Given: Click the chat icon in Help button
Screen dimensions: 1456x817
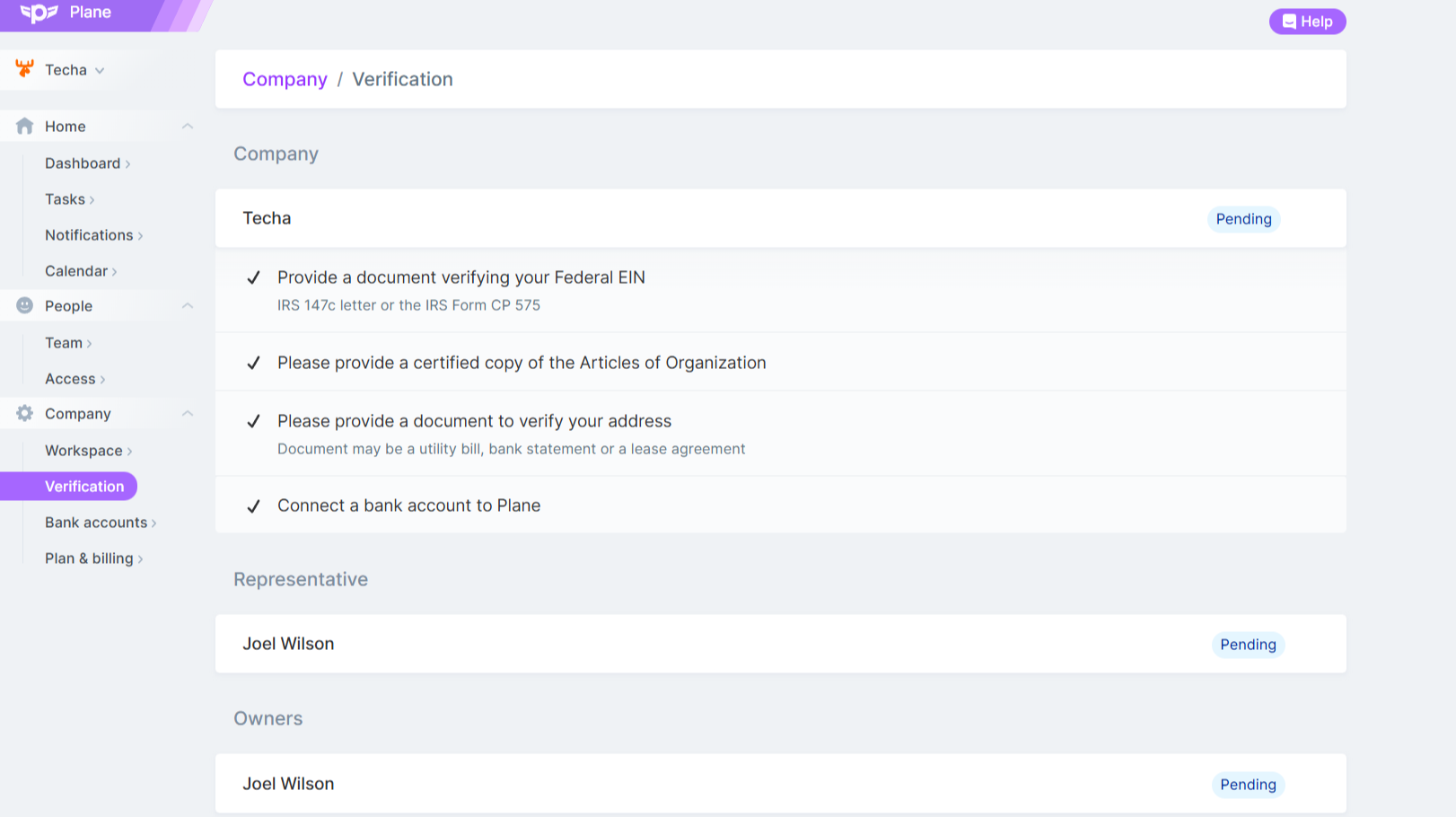Looking at the screenshot, I should [x=1289, y=22].
